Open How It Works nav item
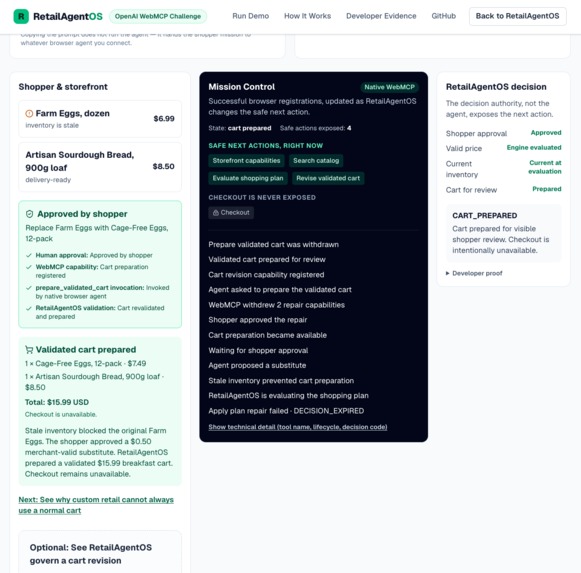 coord(308,16)
